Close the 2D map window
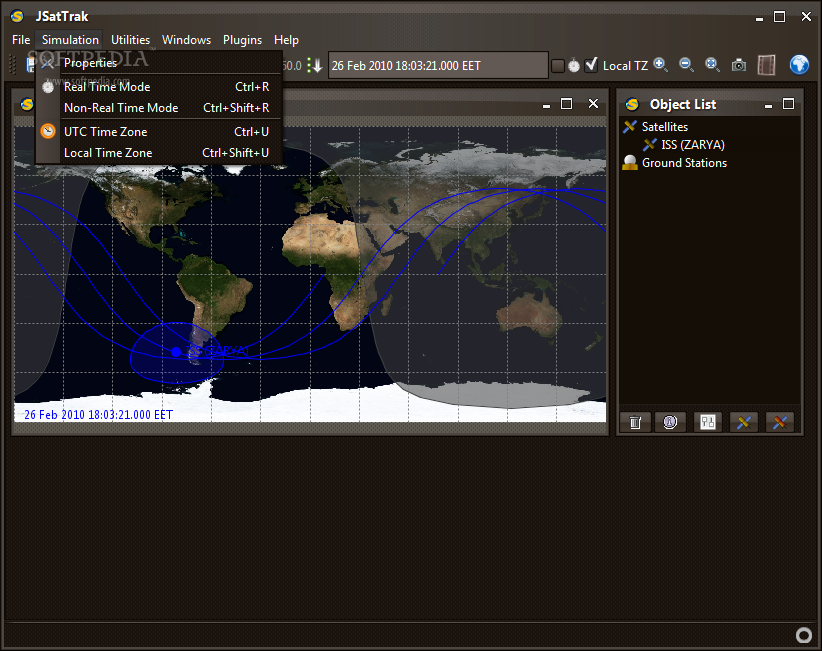This screenshot has height=651, width=822. coord(593,104)
